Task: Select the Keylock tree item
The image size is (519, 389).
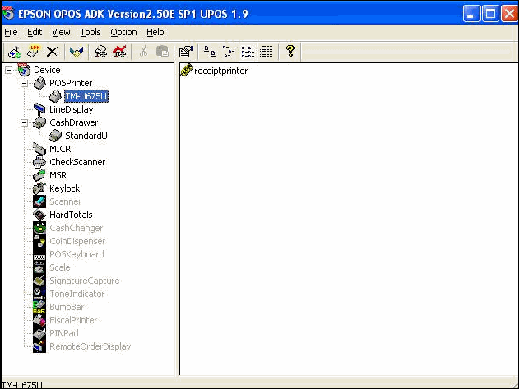Action: (65, 188)
